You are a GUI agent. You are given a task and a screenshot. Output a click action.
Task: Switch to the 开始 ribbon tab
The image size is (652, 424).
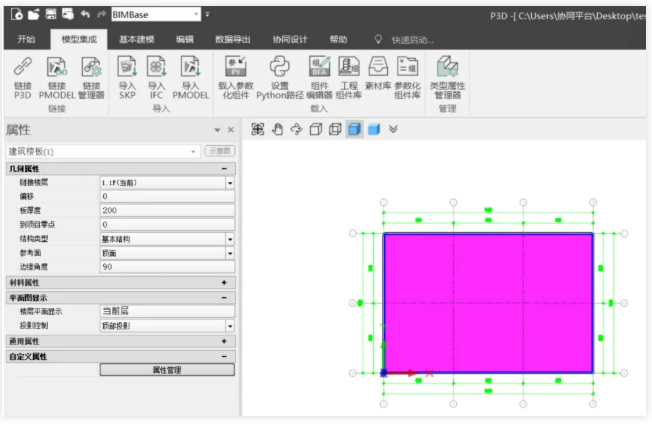pos(27,39)
